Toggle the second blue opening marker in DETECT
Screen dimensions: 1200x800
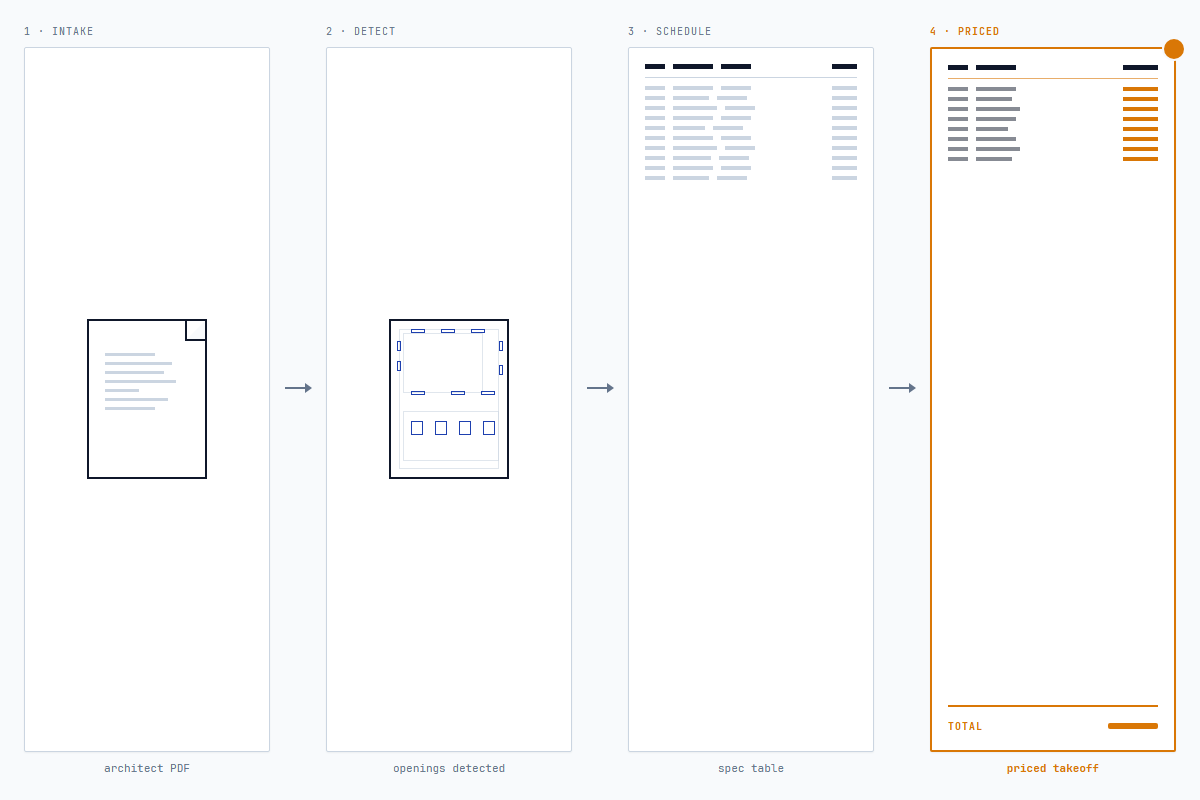tap(448, 331)
